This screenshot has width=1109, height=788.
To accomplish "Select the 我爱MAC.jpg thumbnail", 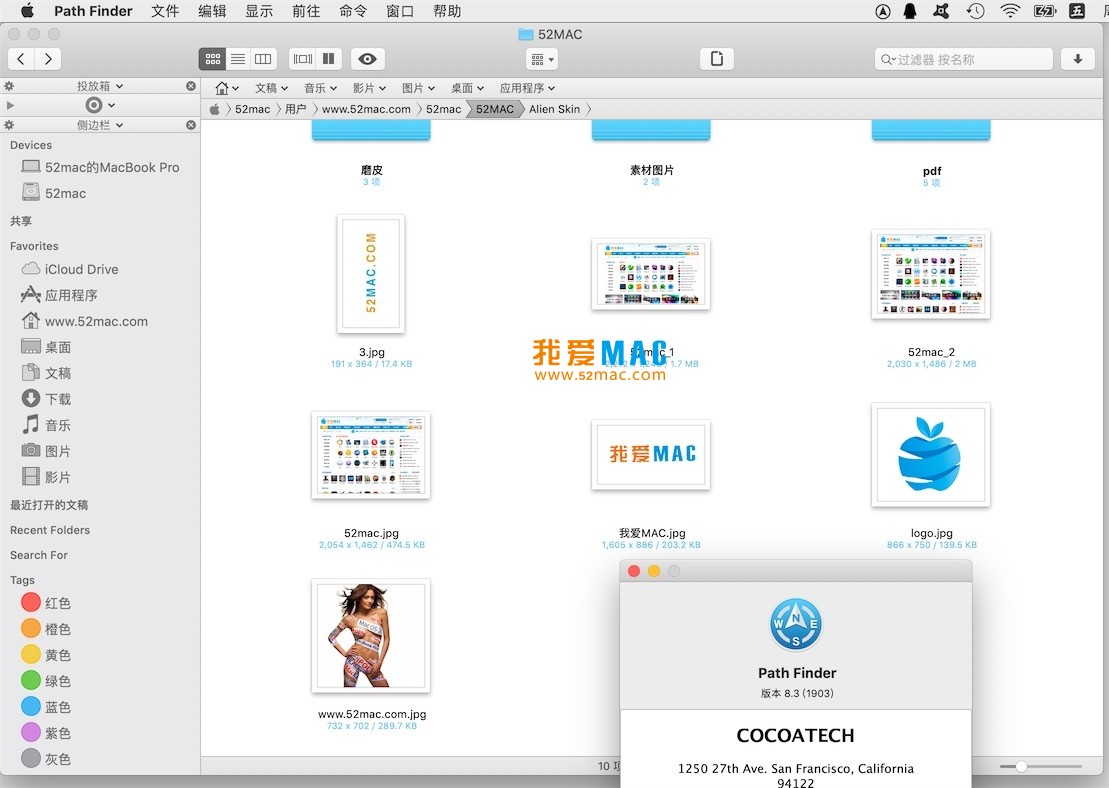I will [x=651, y=454].
